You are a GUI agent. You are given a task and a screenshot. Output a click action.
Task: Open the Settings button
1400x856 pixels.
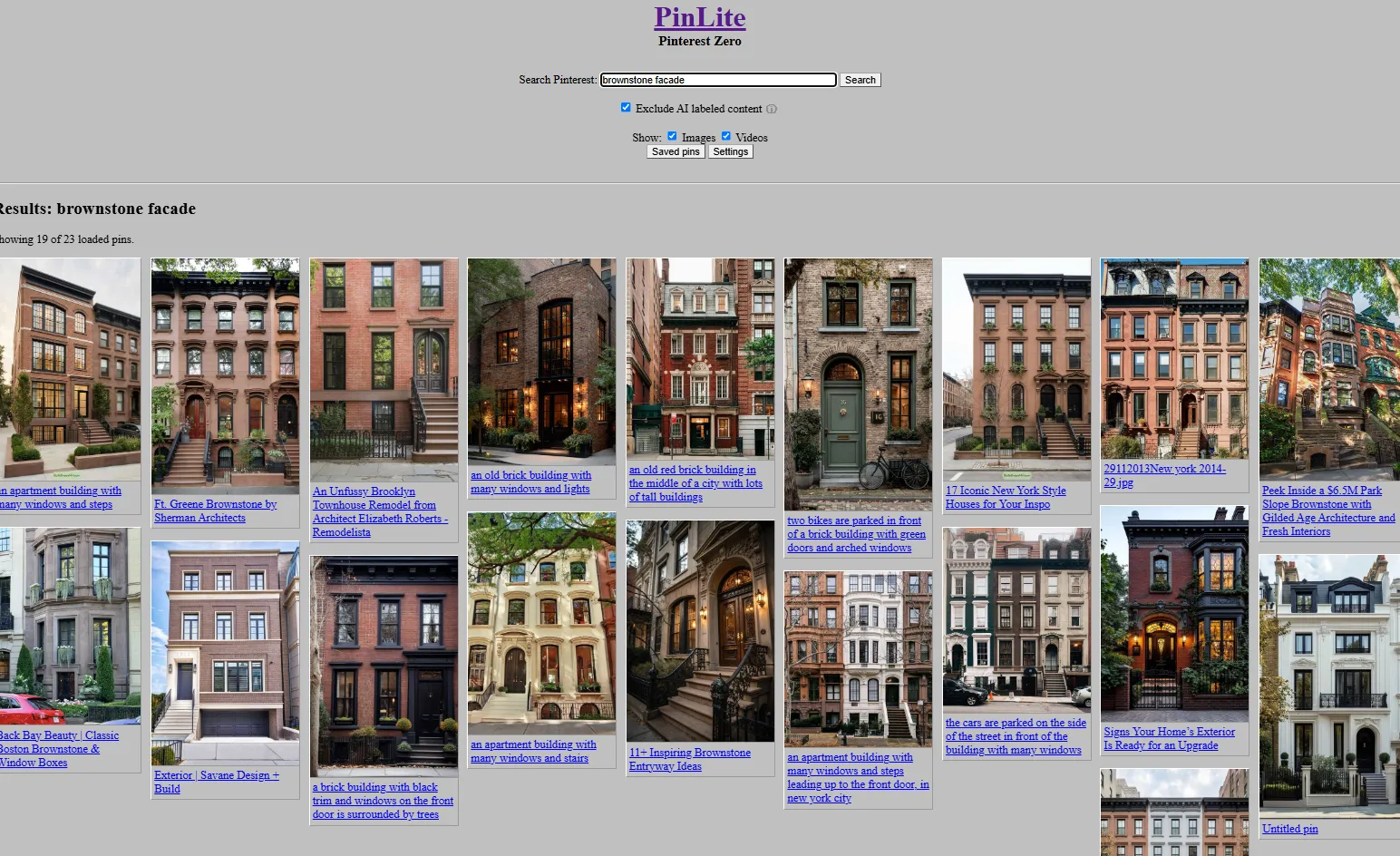(730, 151)
